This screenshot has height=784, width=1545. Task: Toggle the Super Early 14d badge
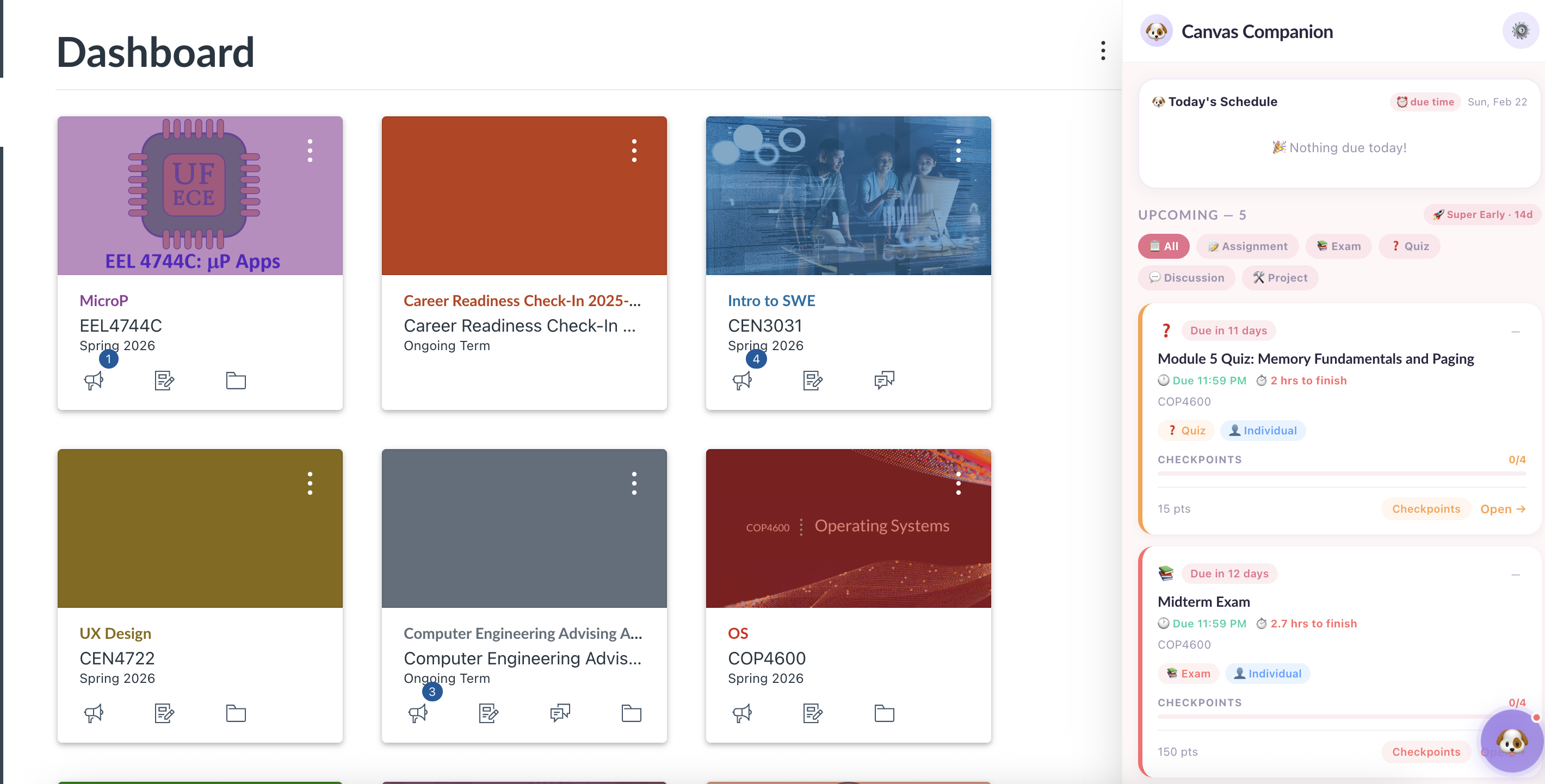coord(1482,215)
